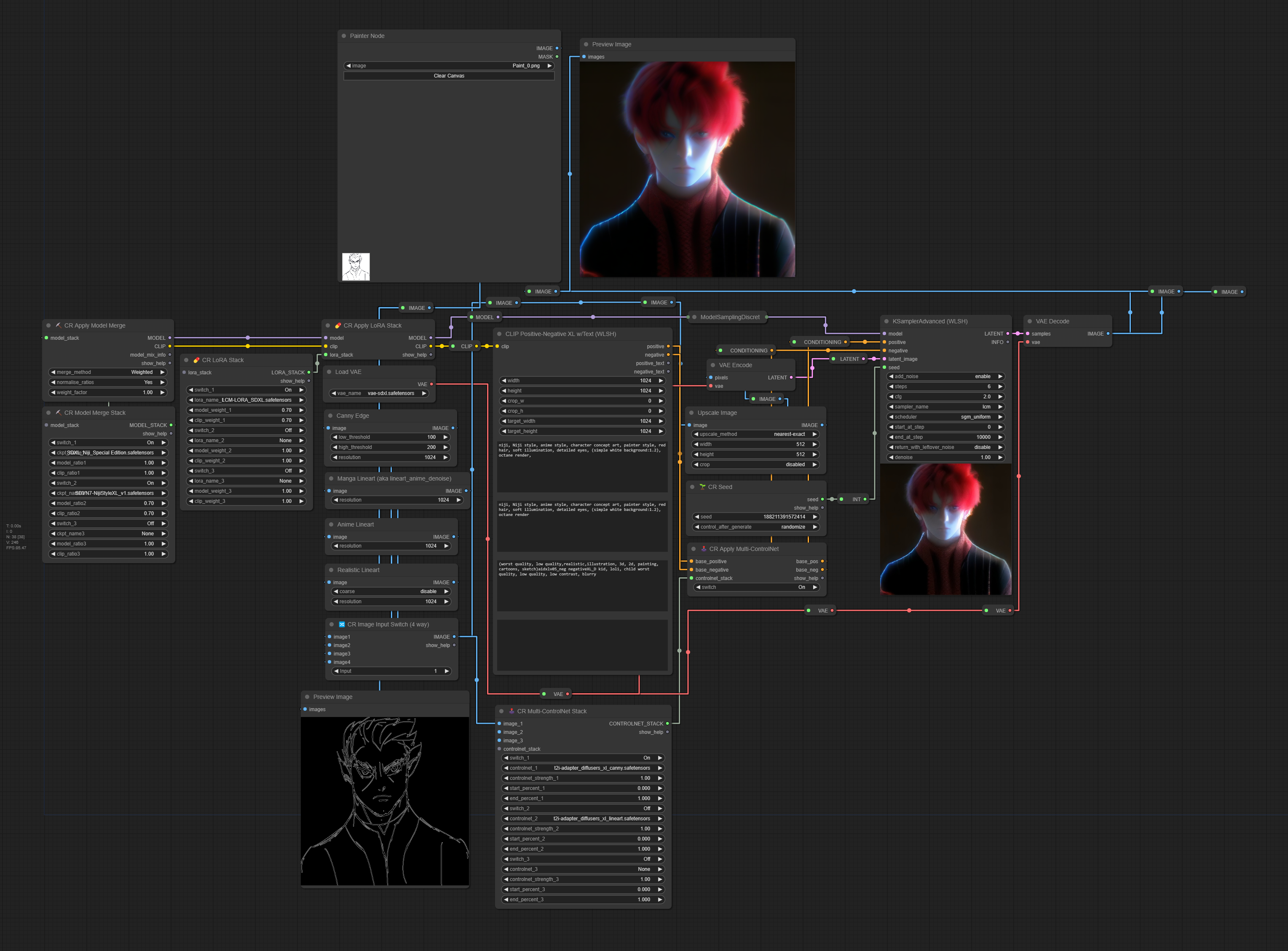This screenshot has height=951, width=1288.
Task: Click the joystick icon on CR Multi-ControlNet Stack title
Action: pyautogui.click(x=511, y=712)
